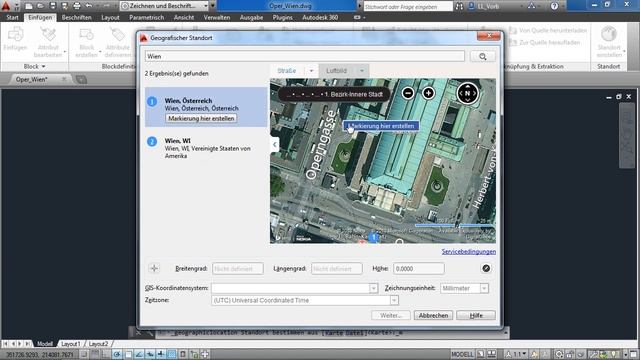Collapse the results panel with the left arrow
Image resolution: width=640 pixels, height=360 pixels.
click(x=275, y=144)
